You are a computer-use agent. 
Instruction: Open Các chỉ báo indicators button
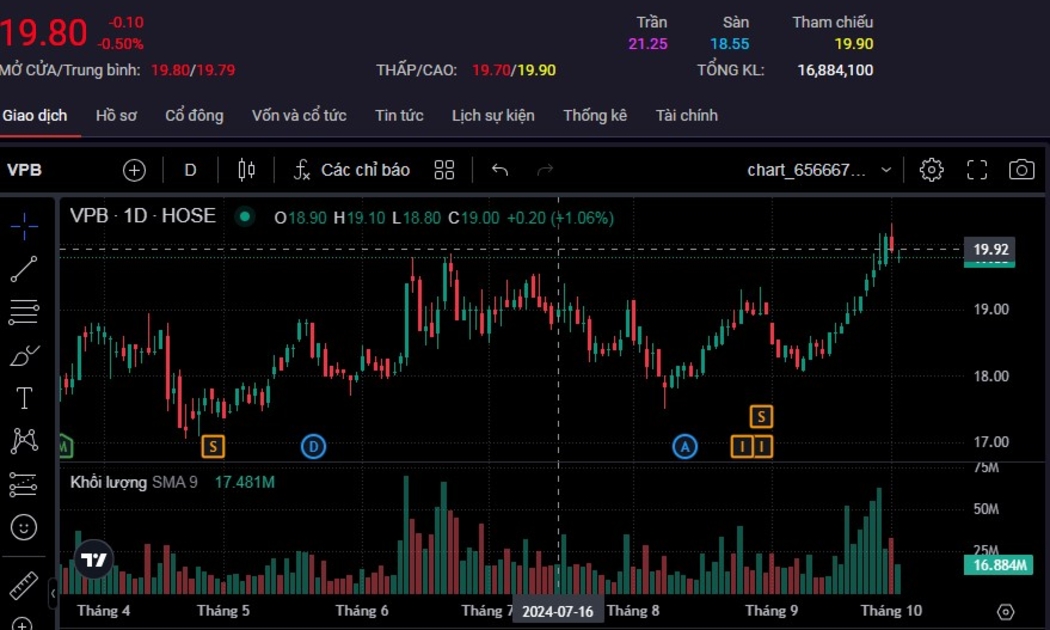pyautogui.click(x=352, y=170)
